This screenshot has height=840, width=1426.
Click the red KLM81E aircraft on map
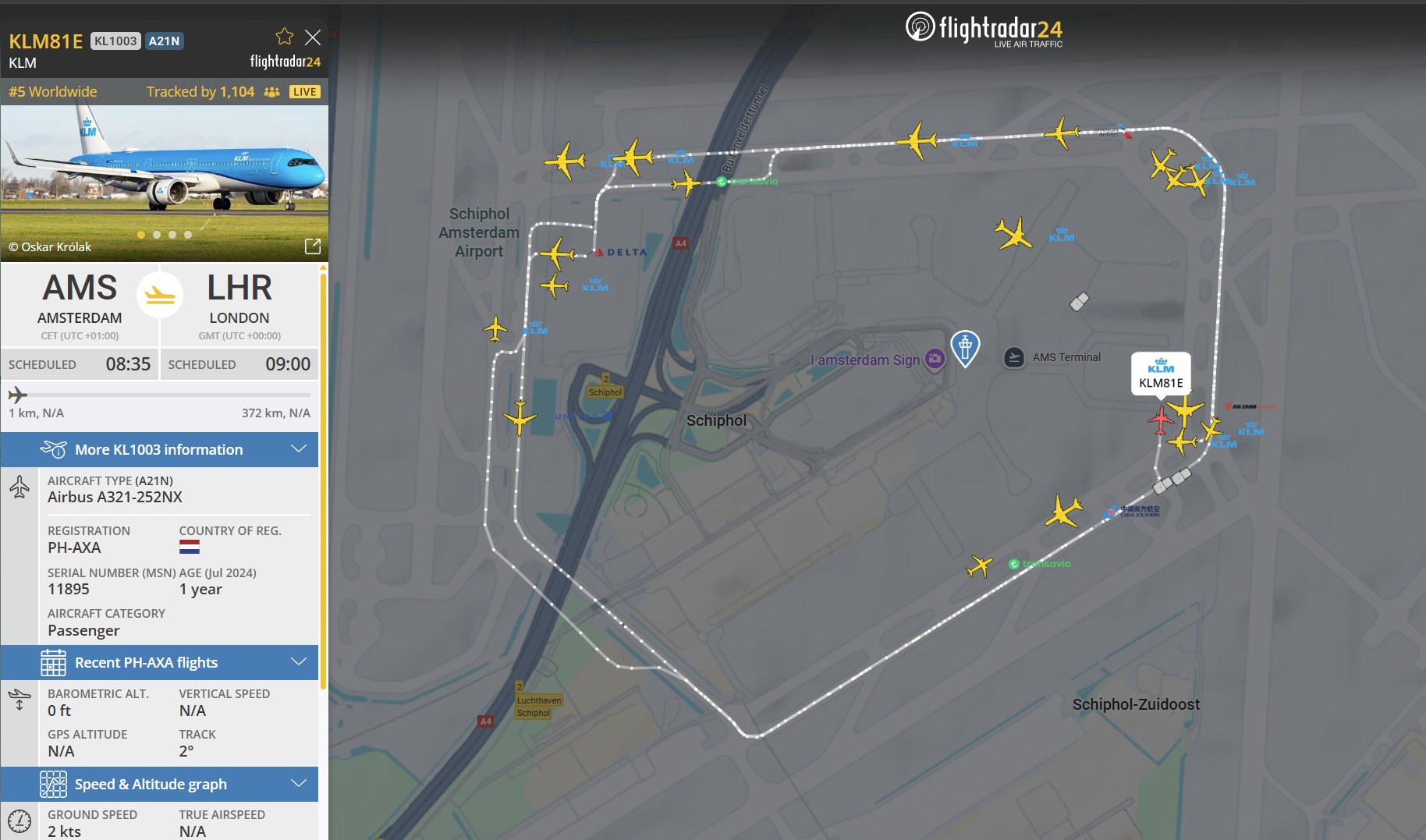(x=1161, y=420)
